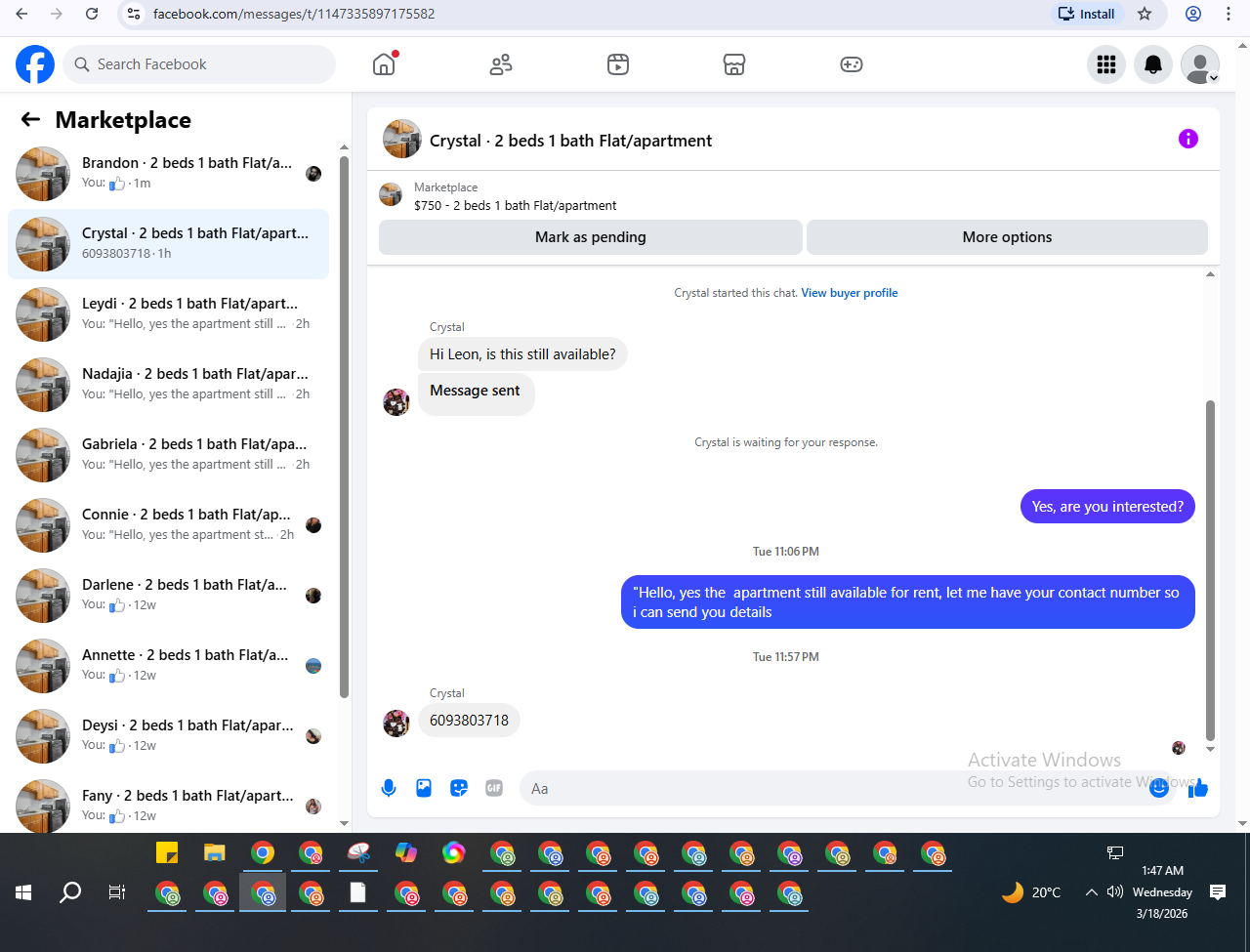Open Windows taskbar search
The width and height of the screenshot is (1250, 952).
click(70, 892)
